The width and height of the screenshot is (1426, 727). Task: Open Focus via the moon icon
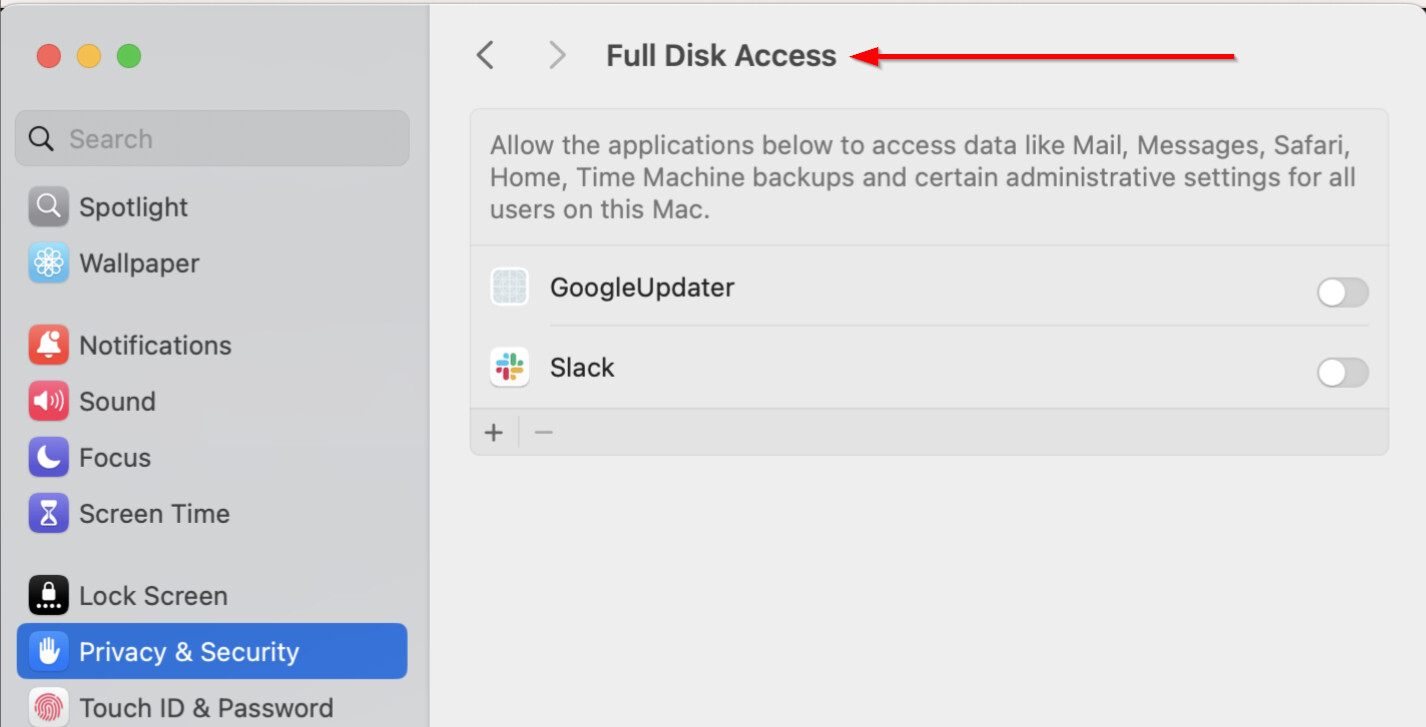point(48,457)
